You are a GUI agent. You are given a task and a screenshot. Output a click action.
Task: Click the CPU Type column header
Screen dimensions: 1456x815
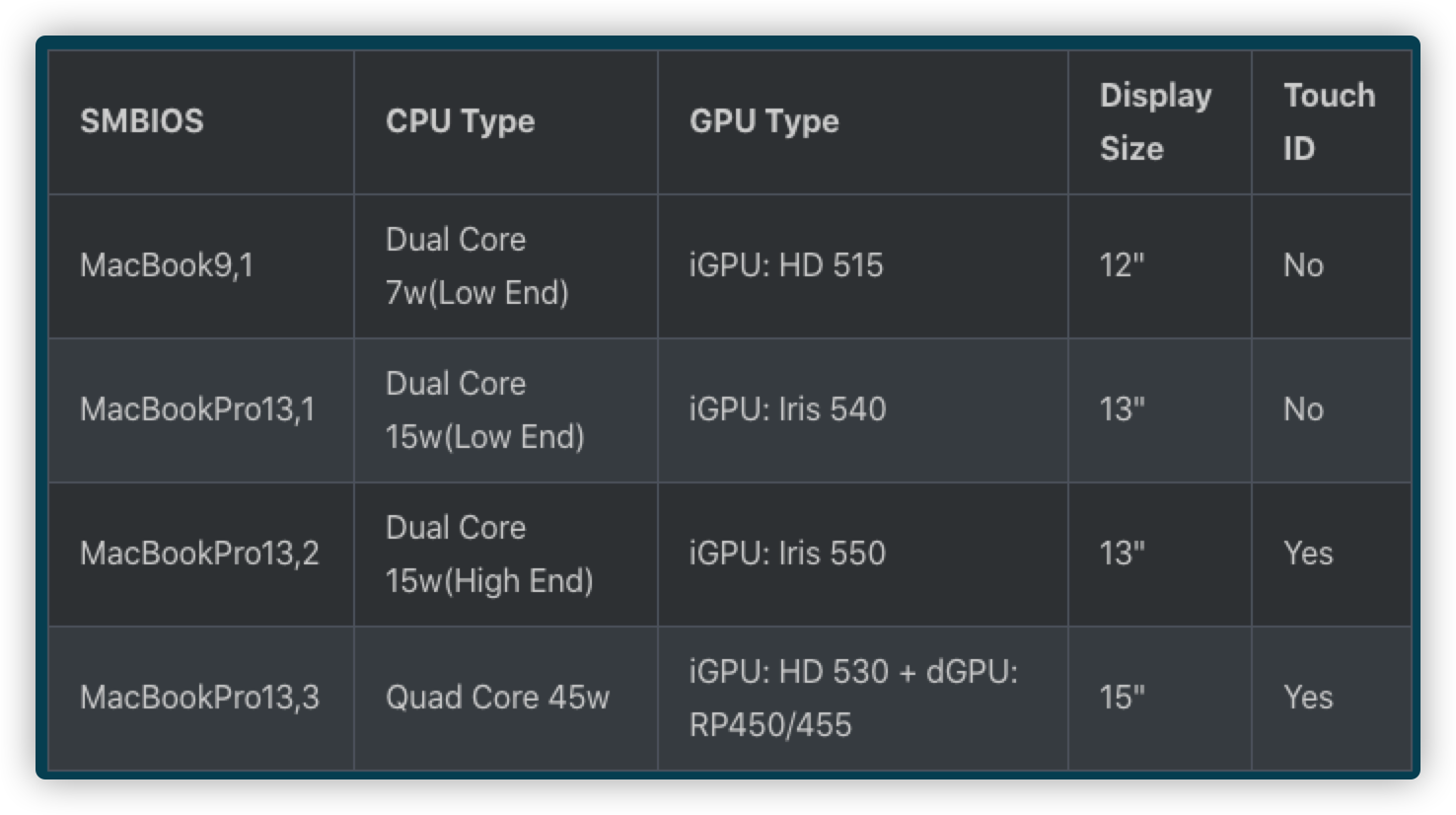click(460, 121)
